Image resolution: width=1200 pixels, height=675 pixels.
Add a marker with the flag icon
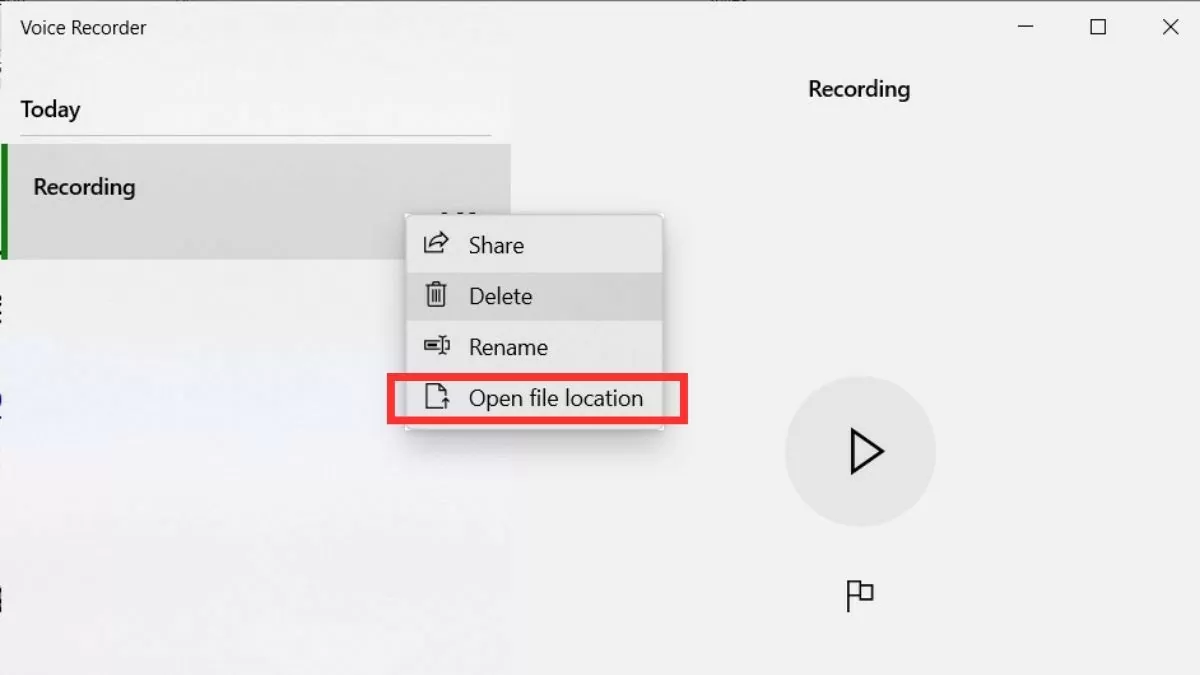pos(860,596)
